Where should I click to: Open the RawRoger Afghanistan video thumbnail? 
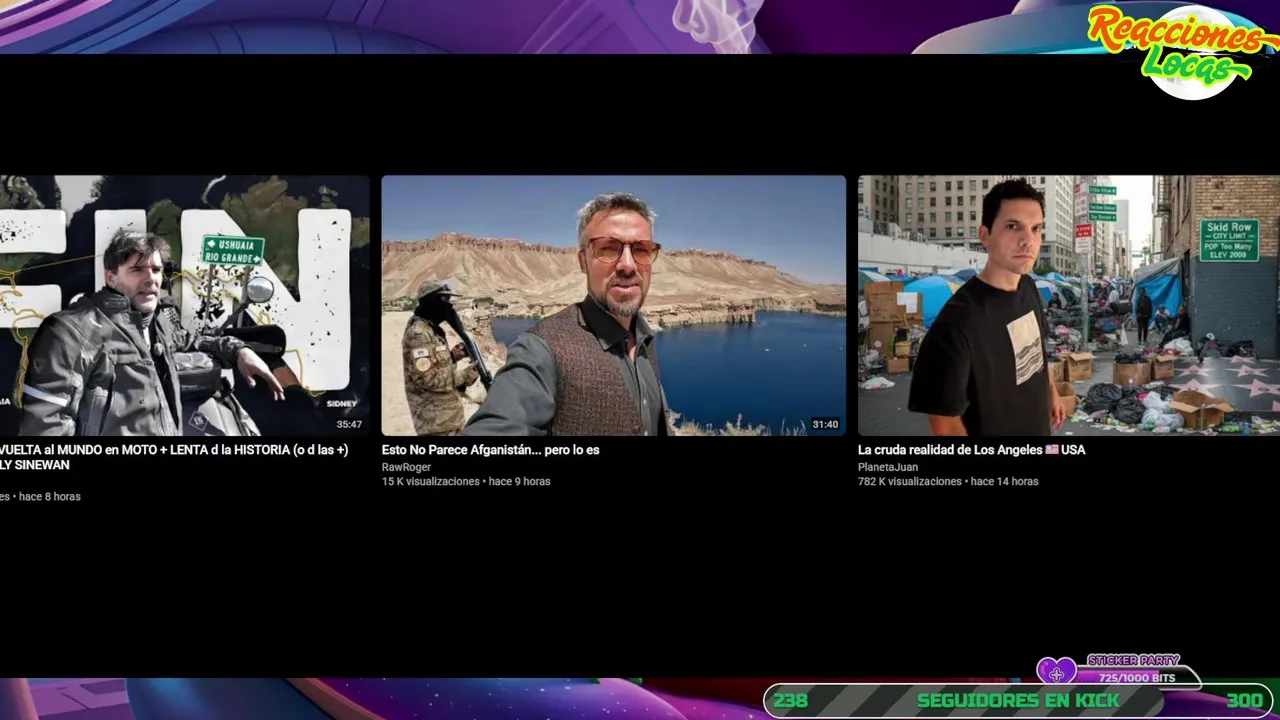tap(613, 305)
